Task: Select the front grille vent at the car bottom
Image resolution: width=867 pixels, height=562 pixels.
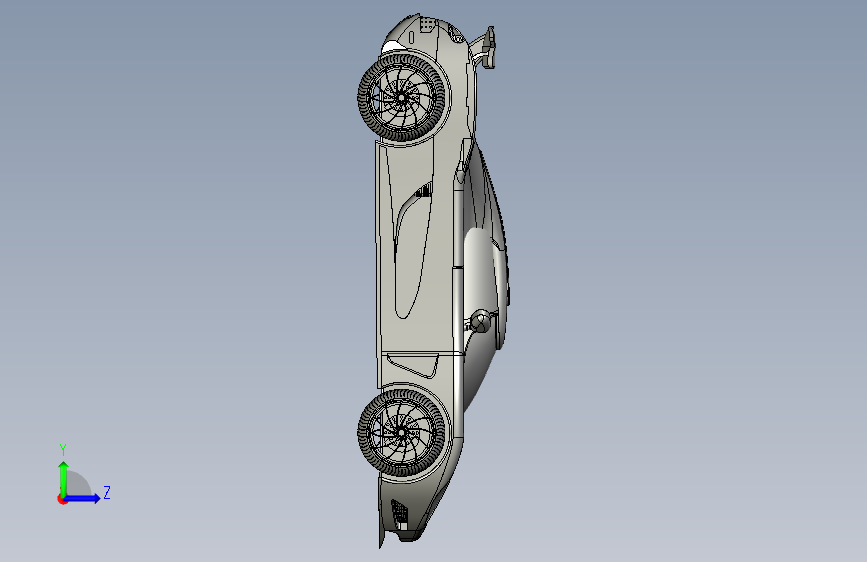Action: (399, 514)
